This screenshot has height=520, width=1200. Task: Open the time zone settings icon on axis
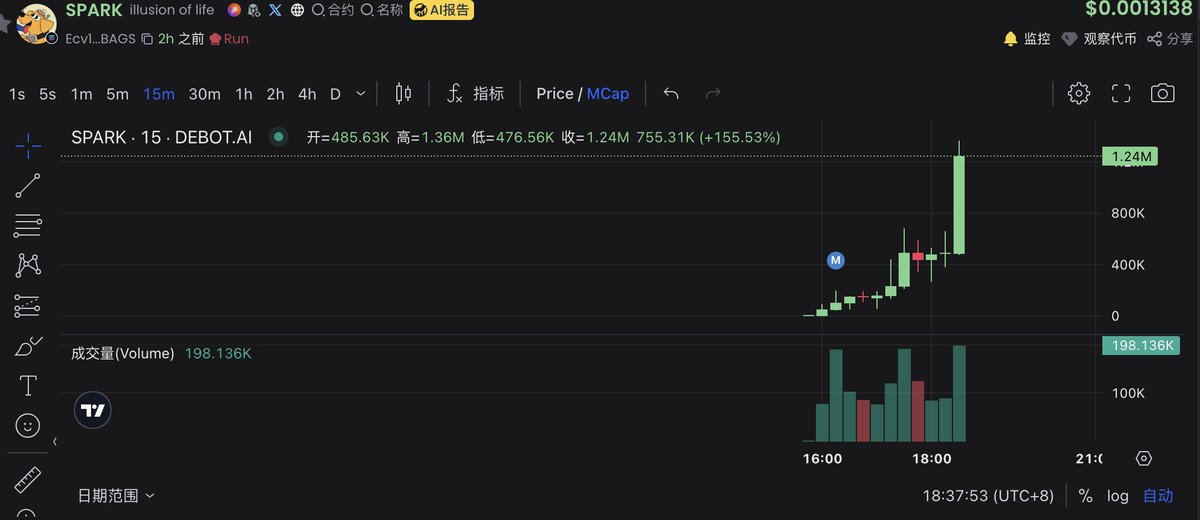click(x=1144, y=459)
